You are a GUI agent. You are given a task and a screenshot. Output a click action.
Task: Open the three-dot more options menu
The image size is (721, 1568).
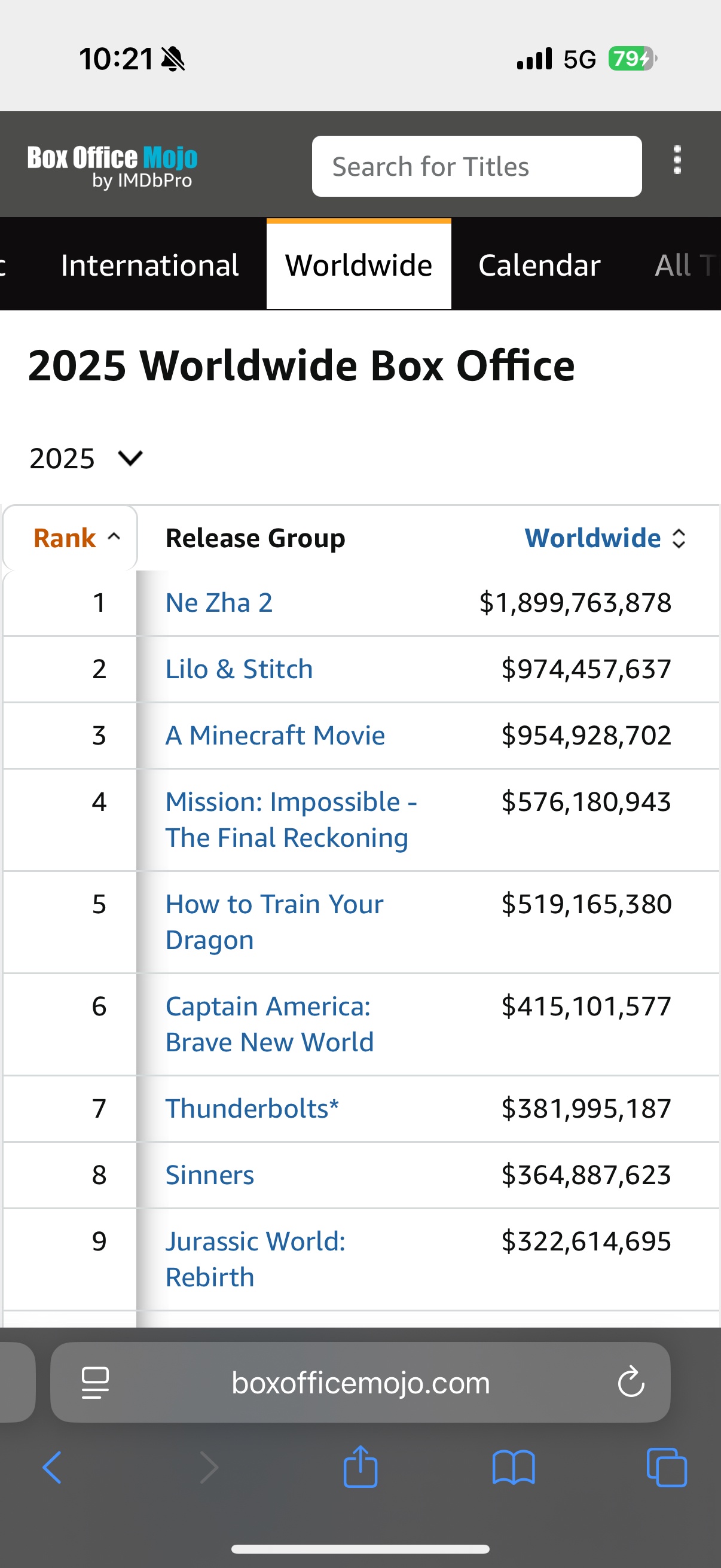pyautogui.click(x=677, y=160)
